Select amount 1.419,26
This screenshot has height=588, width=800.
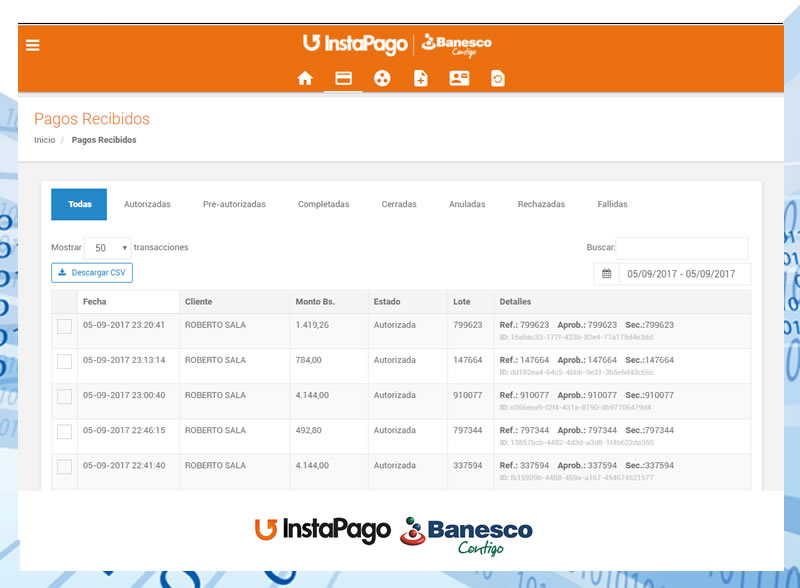point(312,325)
